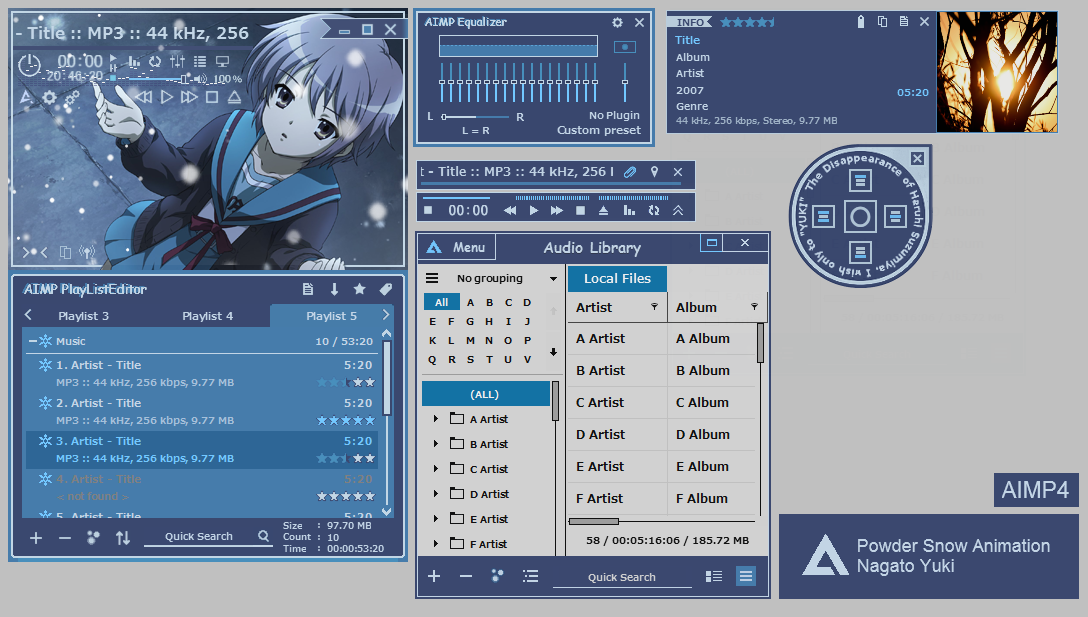Switch Audio Library to detailed list view

pos(713,576)
